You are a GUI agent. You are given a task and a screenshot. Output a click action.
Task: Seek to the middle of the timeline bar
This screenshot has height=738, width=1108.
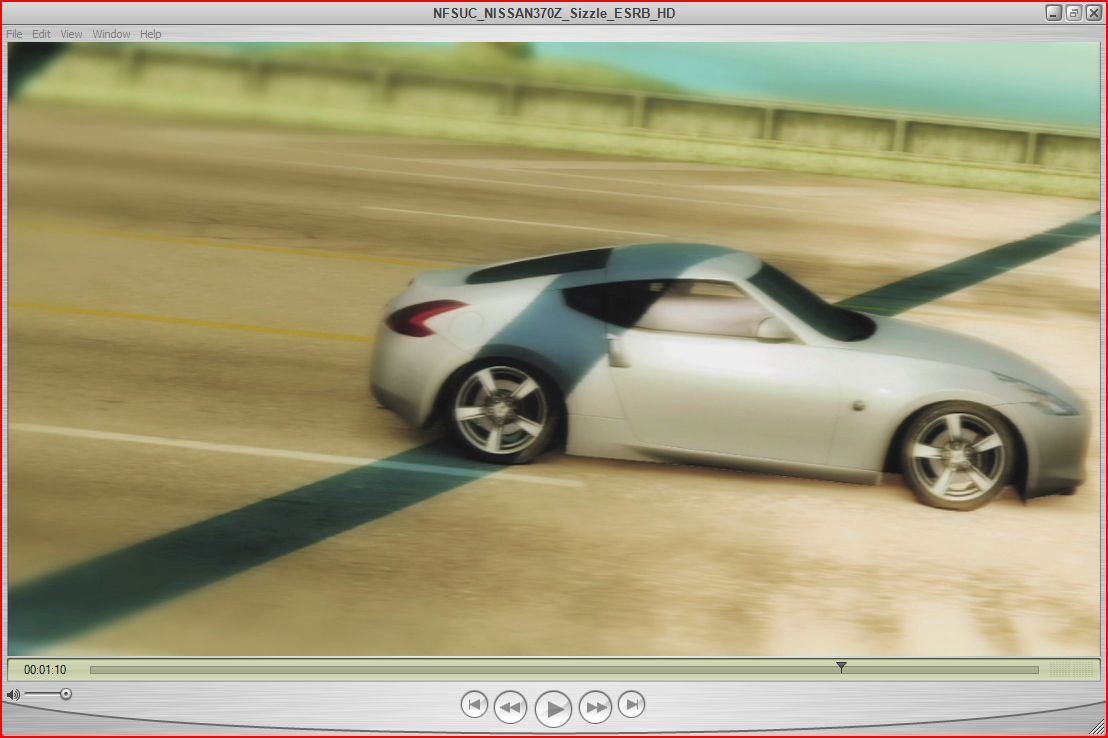coord(564,670)
